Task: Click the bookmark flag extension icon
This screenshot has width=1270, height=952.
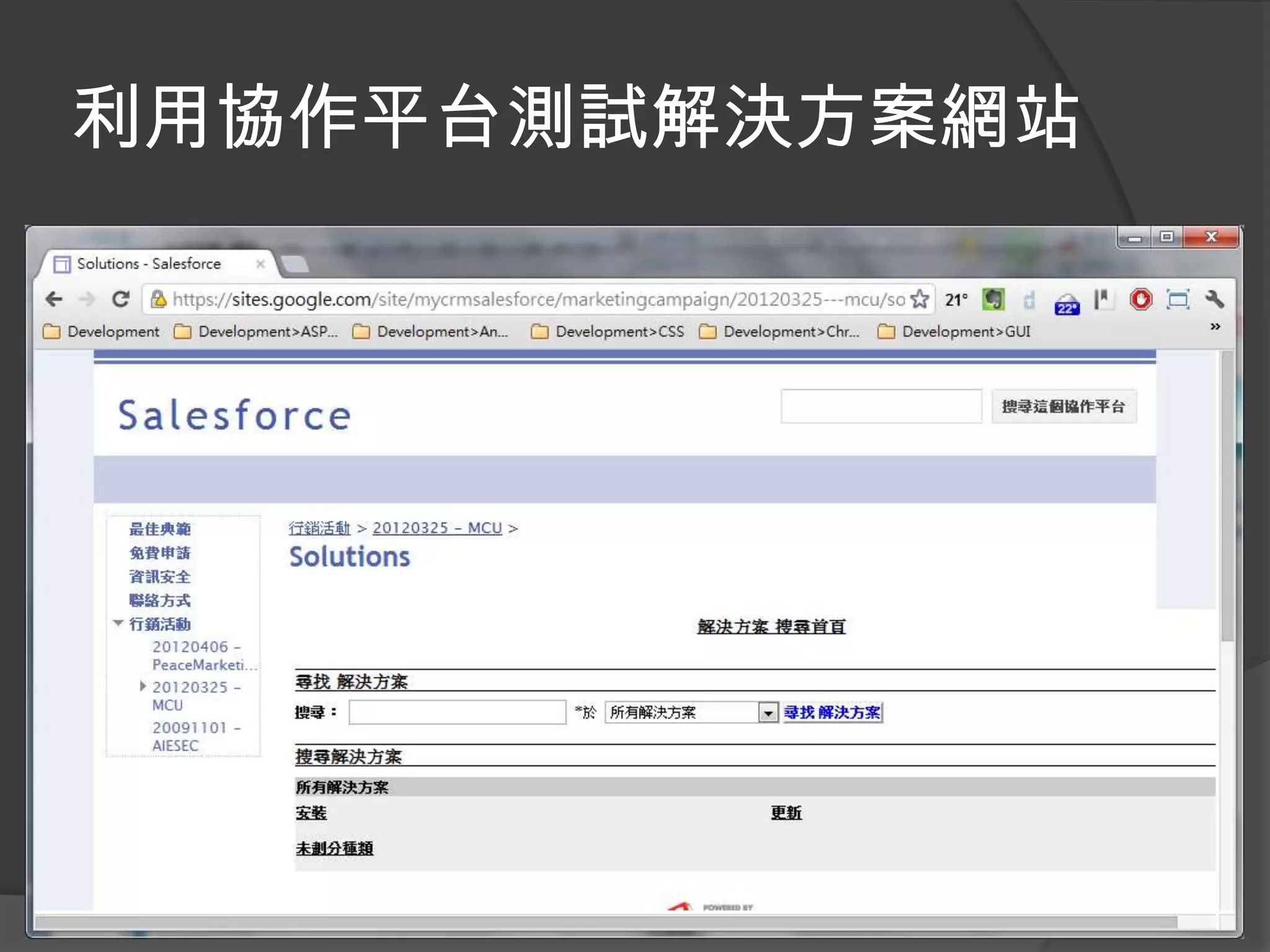Action: click(1103, 300)
